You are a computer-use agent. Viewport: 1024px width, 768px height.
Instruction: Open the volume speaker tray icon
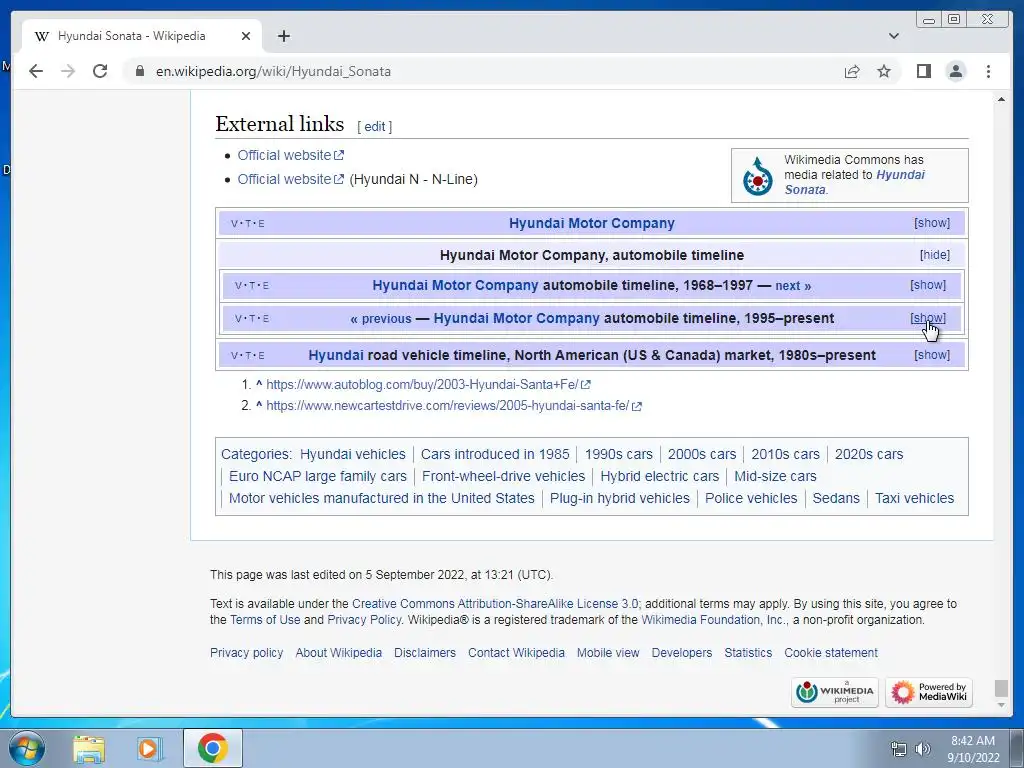[x=922, y=749]
